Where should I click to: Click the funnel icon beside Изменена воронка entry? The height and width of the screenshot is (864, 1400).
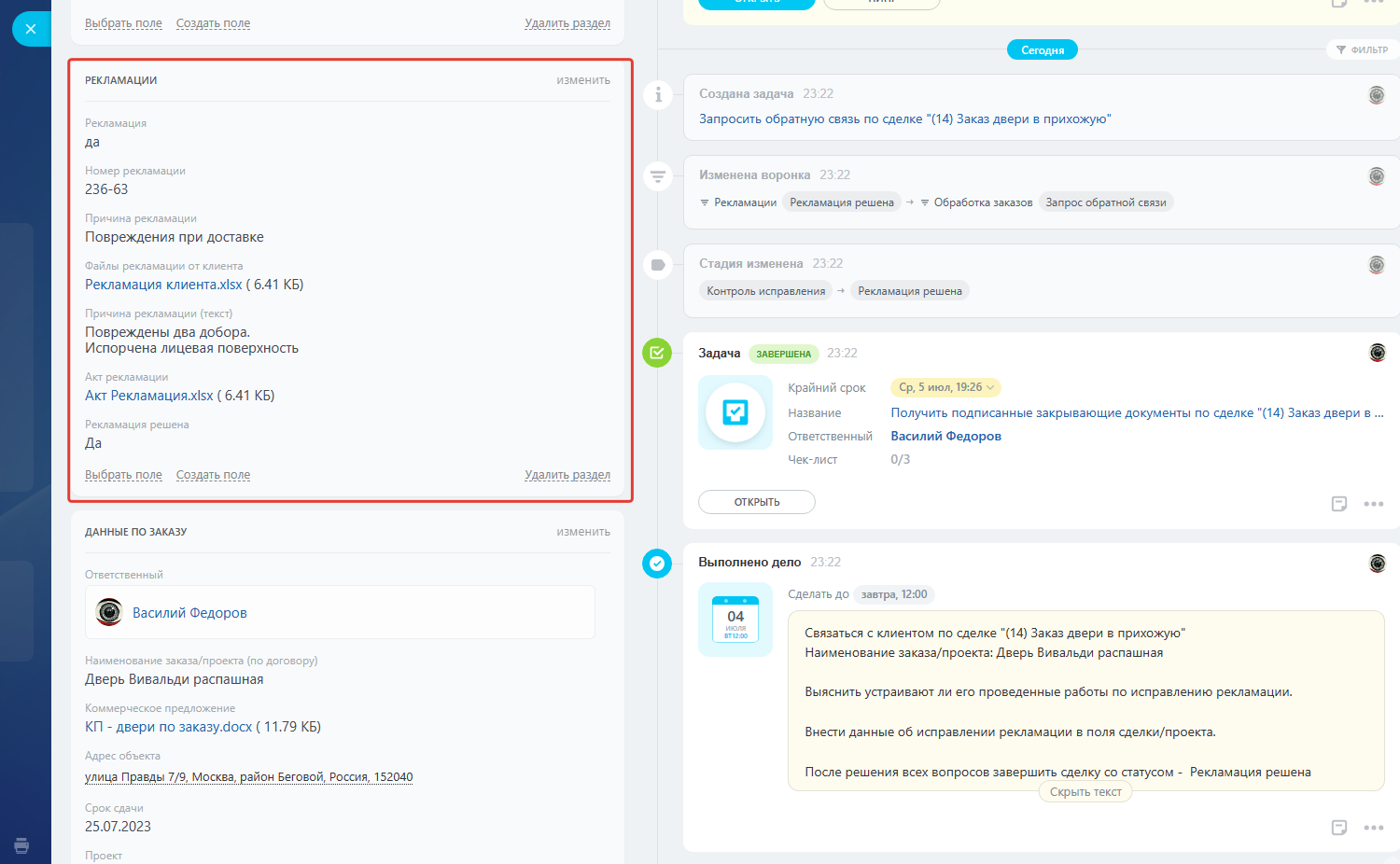point(658,175)
